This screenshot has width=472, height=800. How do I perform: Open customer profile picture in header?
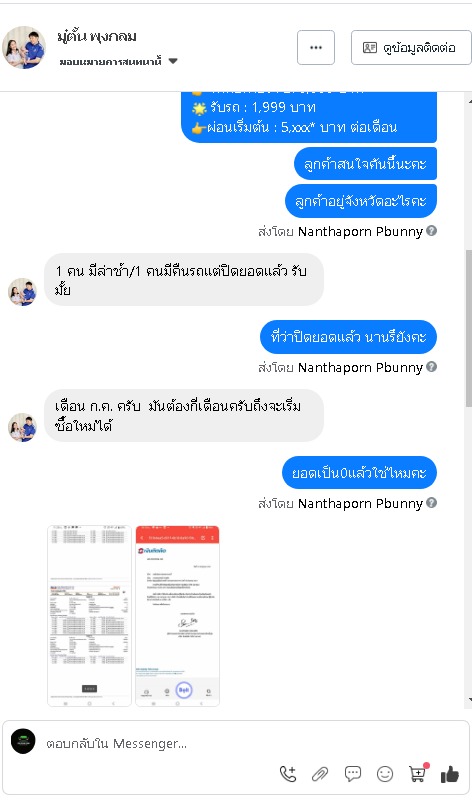[24, 47]
